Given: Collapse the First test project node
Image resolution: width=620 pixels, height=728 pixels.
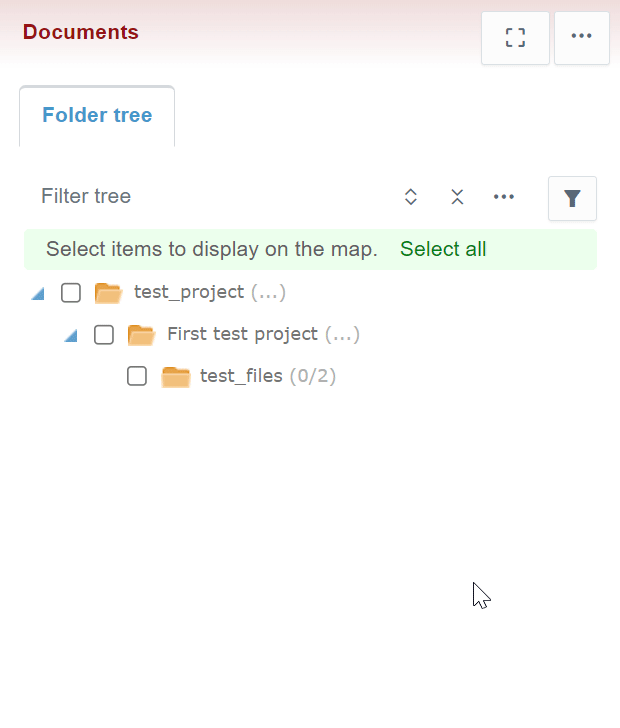Looking at the screenshot, I should 71,336.
